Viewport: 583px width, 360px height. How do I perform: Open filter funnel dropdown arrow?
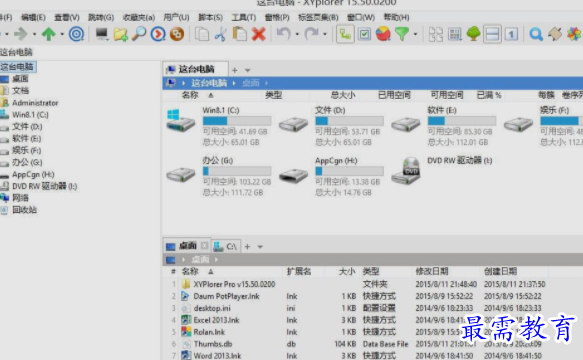coord(415,34)
